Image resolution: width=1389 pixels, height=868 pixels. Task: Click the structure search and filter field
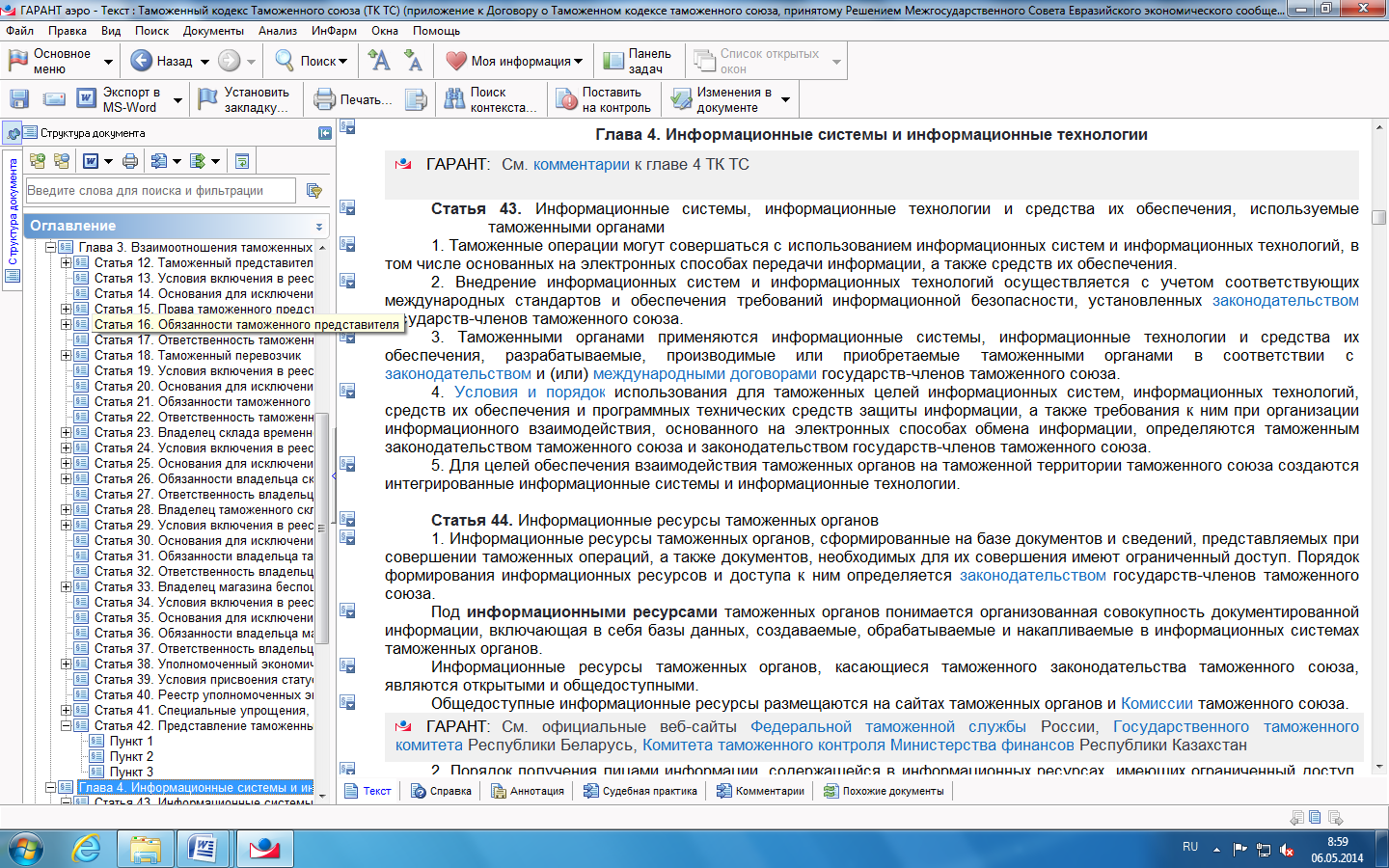point(160,191)
